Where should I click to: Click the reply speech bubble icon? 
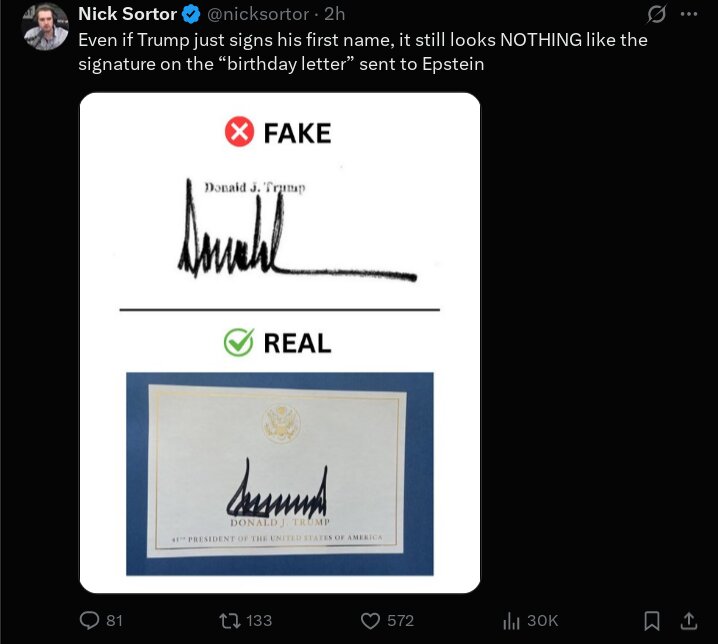tap(88, 620)
